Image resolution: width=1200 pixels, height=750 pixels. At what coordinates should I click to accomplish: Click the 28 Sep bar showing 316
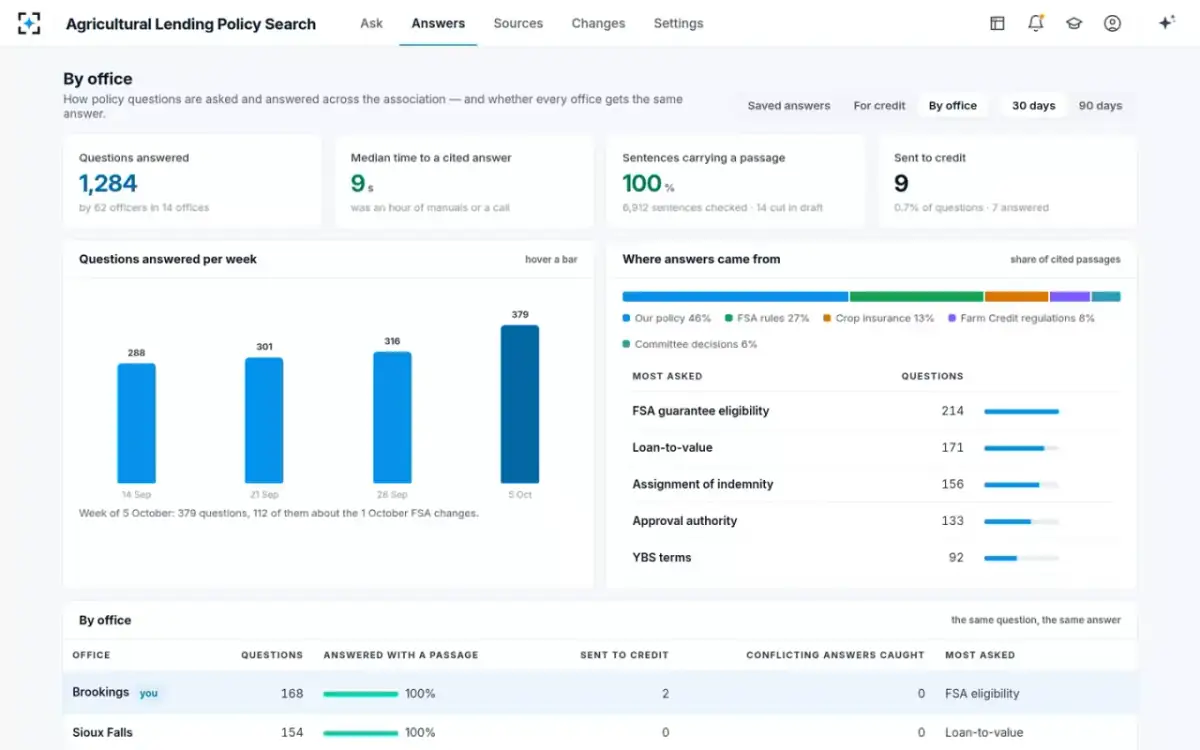[x=392, y=418]
